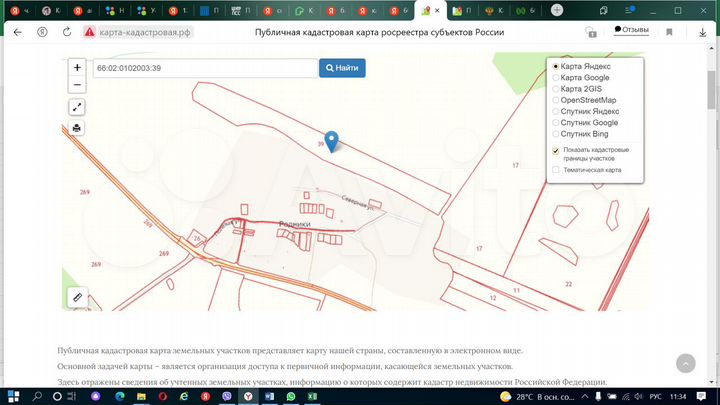The height and width of the screenshot is (405, 720).
Task: Click the blue location marker pin
Action: click(333, 142)
